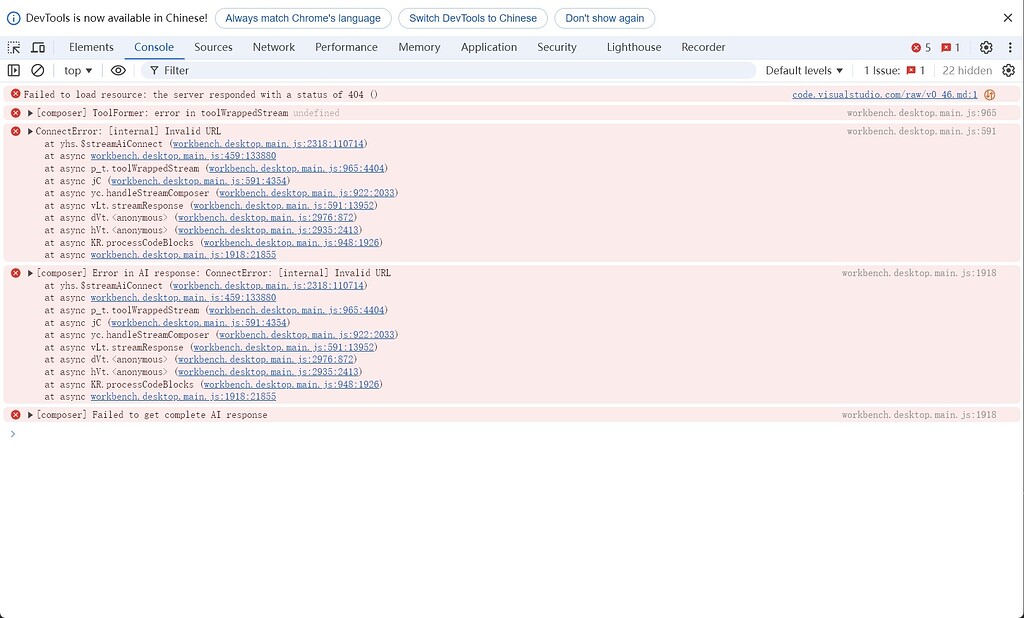Show the 22 hidden messages

click(967, 70)
